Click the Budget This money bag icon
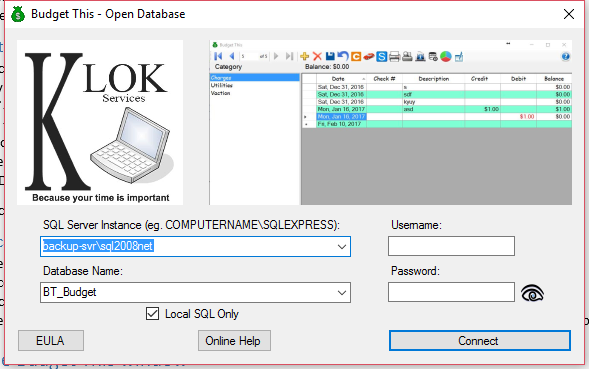Image resolution: width=589 pixels, height=369 pixels. click(x=18, y=14)
